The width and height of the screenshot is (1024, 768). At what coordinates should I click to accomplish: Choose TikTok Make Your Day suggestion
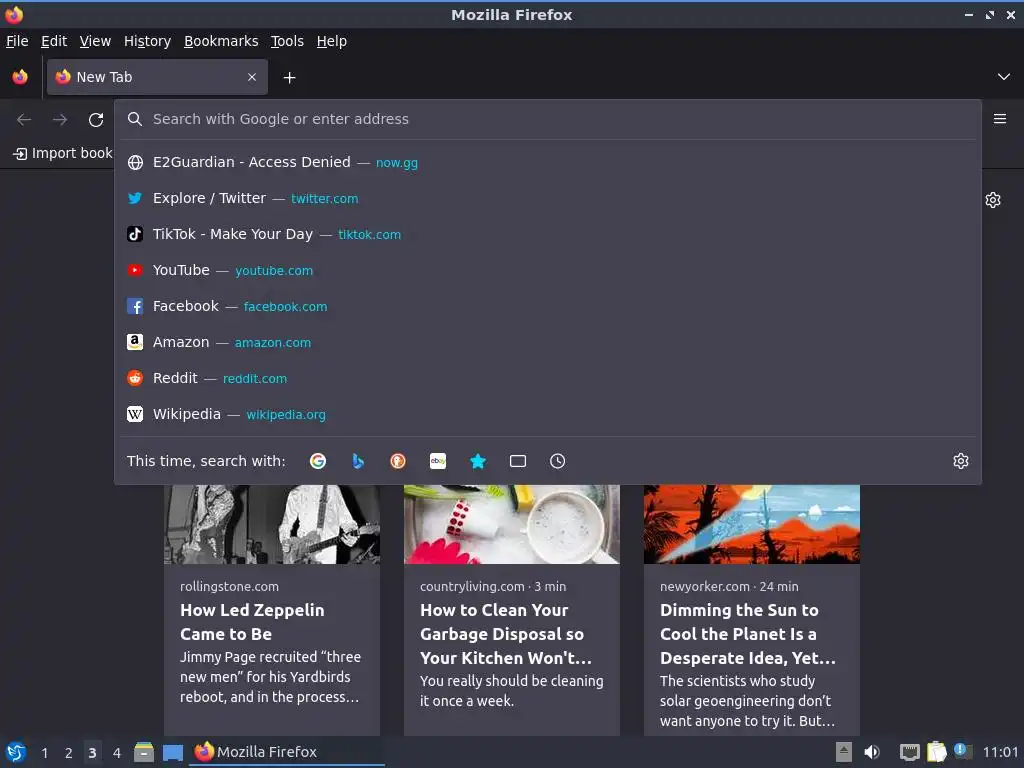547,234
